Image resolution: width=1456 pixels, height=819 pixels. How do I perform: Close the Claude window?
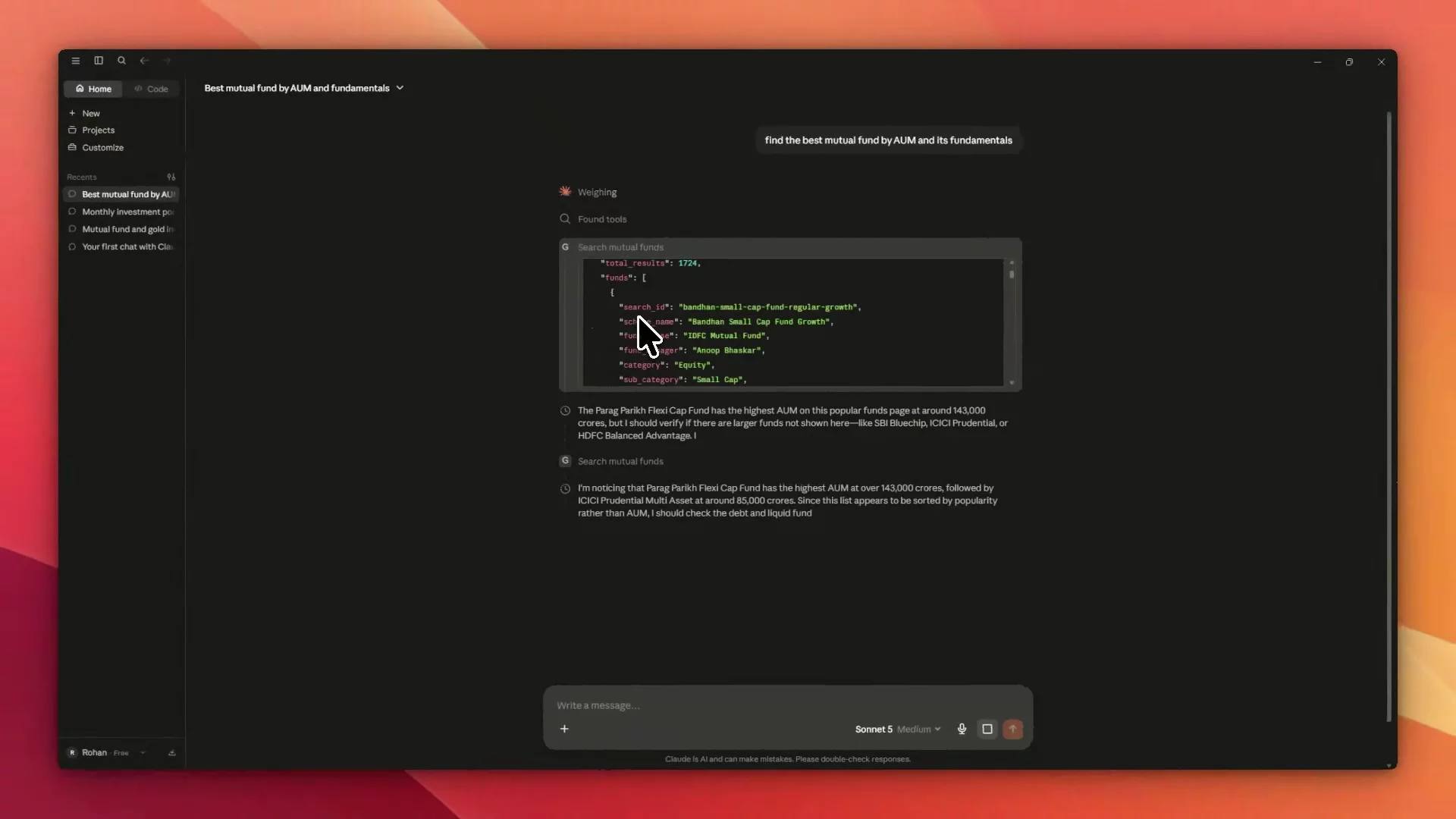tap(1381, 62)
